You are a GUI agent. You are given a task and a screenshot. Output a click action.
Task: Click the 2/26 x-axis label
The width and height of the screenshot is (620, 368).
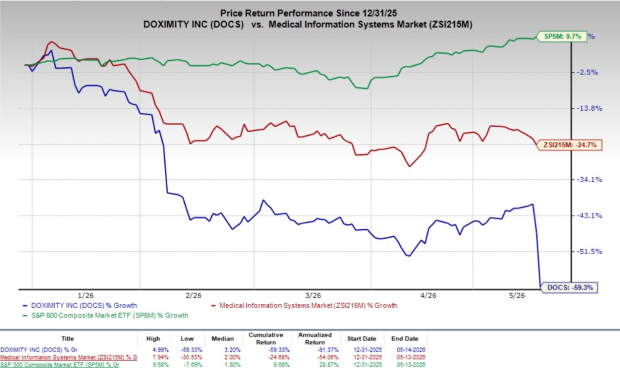[x=193, y=295]
